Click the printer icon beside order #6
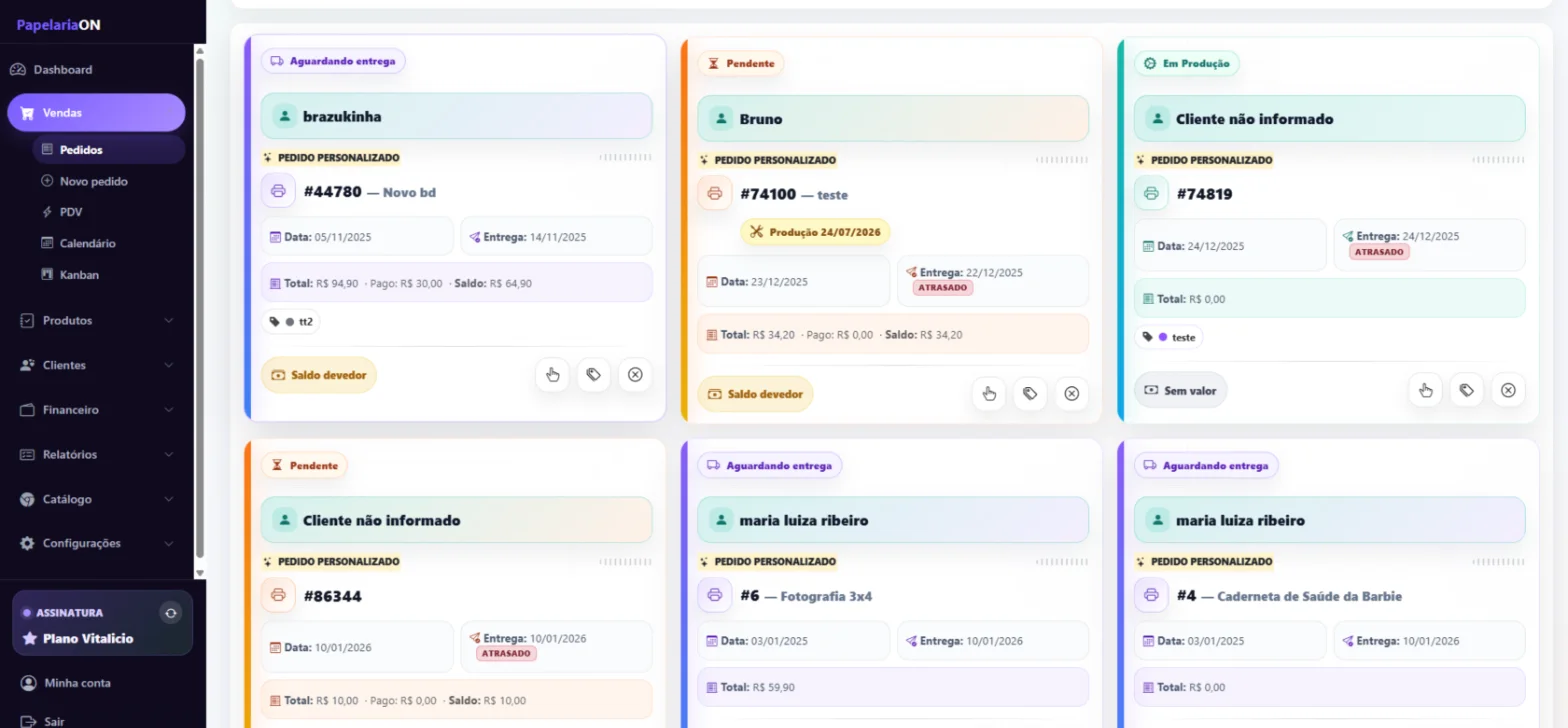1568x728 pixels. pos(715,595)
